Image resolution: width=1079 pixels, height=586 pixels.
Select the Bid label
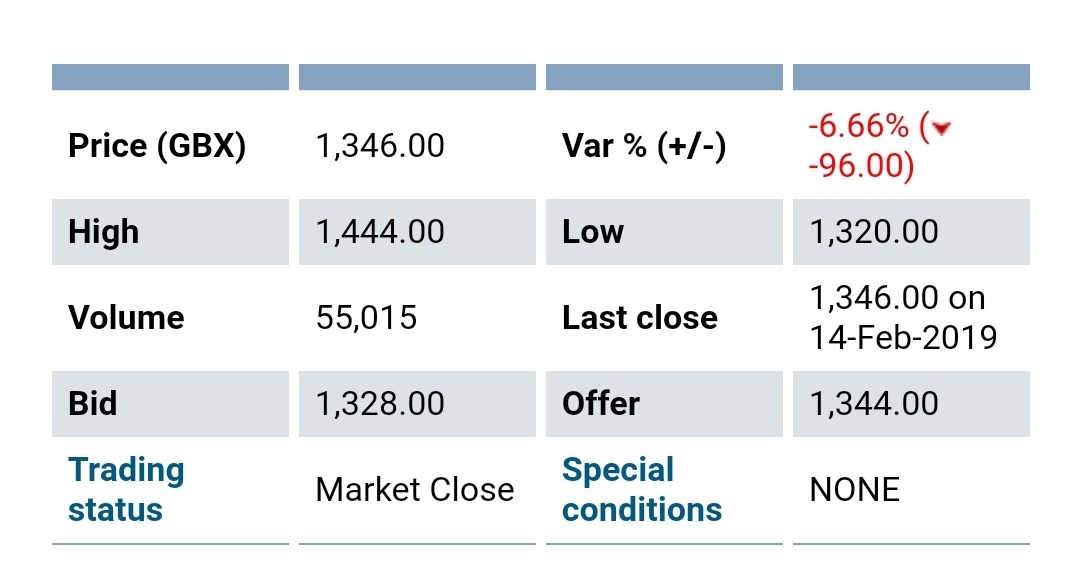92,404
